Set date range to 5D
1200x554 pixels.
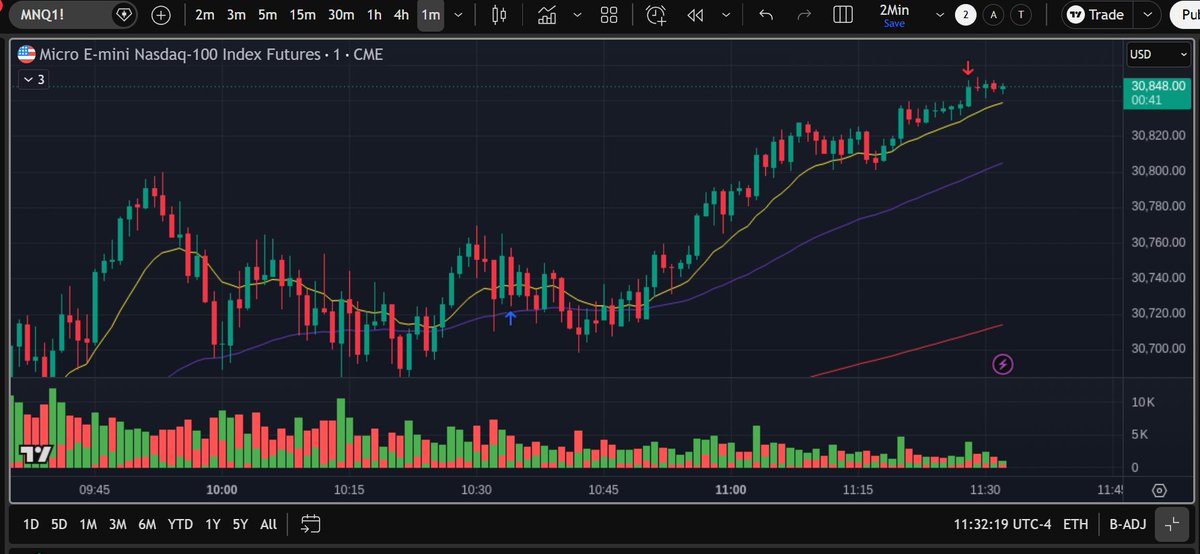point(60,524)
